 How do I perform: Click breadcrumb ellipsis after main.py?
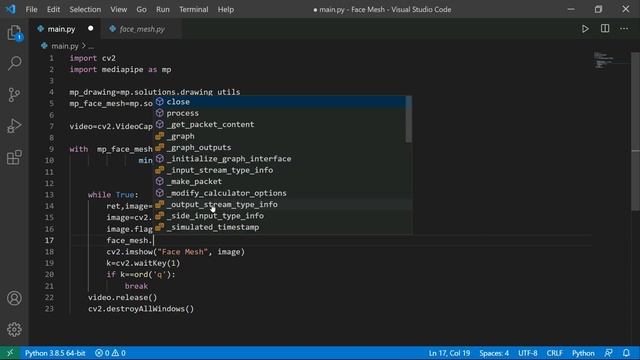click(91, 47)
